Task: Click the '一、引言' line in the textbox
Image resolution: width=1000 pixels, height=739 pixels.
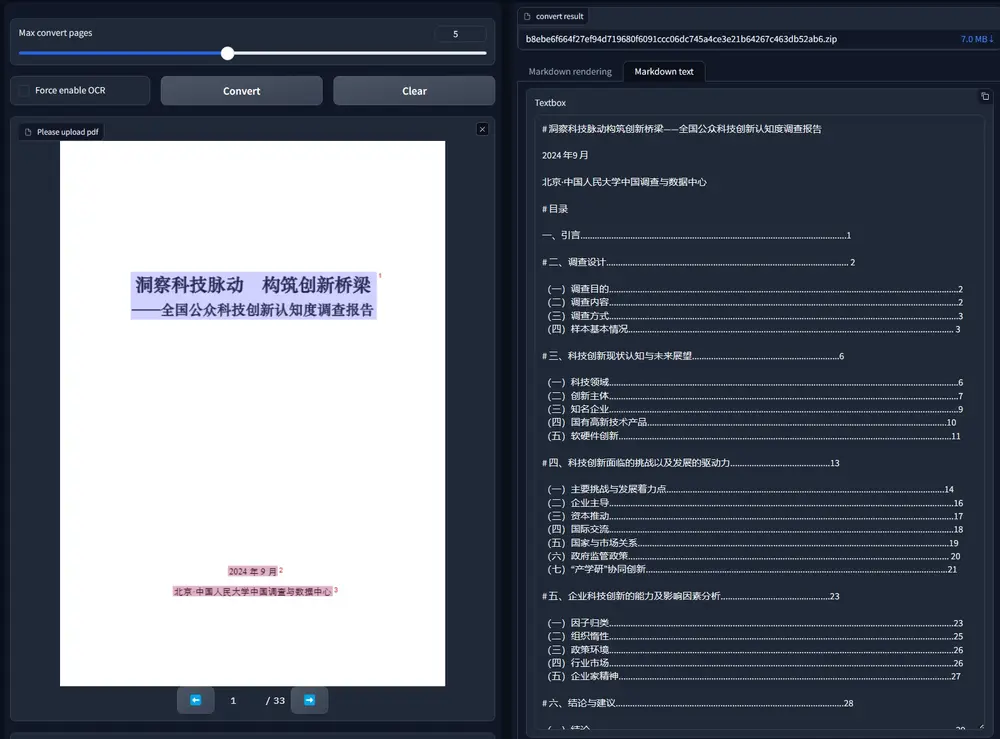Action: [696, 235]
